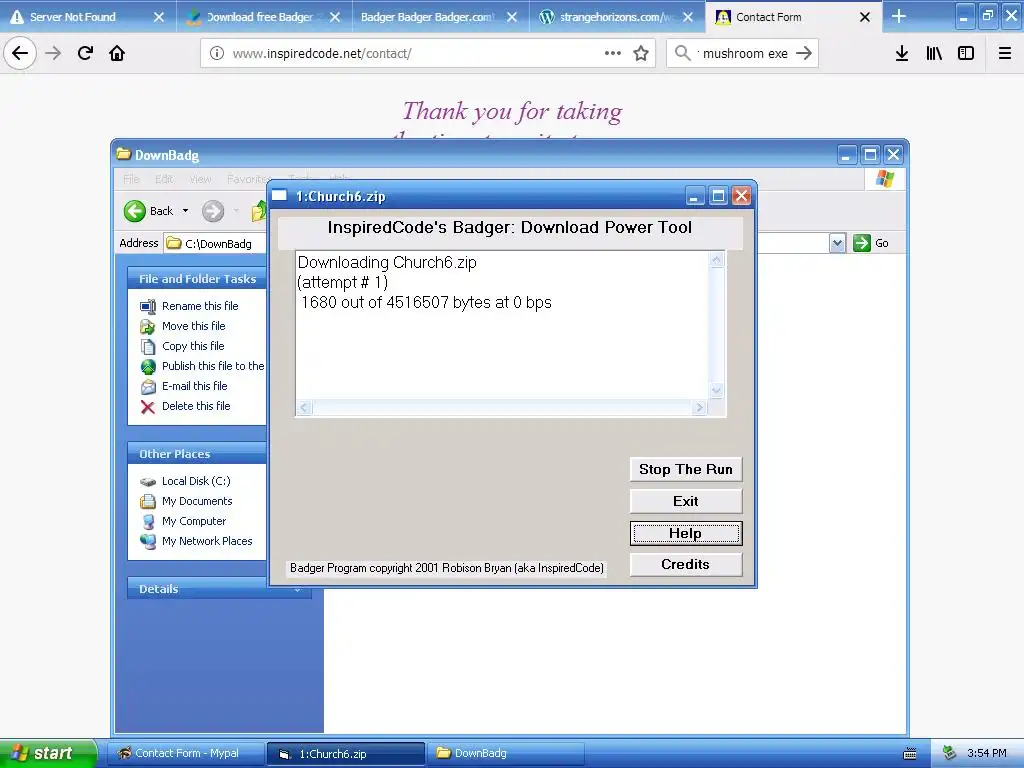Click the down arrow of log scrollbar
The image size is (1024, 768).
tap(716, 391)
